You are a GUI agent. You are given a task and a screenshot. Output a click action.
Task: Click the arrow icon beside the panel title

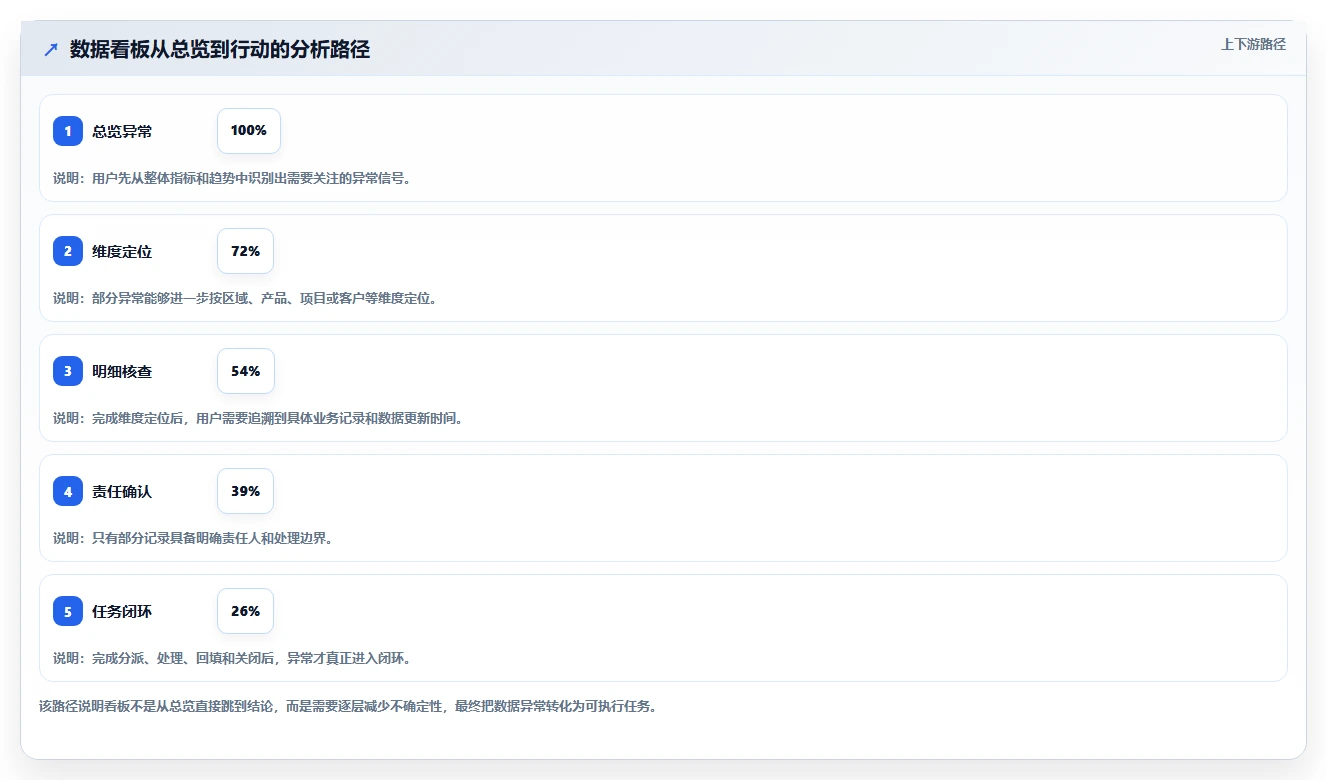coord(51,49)
